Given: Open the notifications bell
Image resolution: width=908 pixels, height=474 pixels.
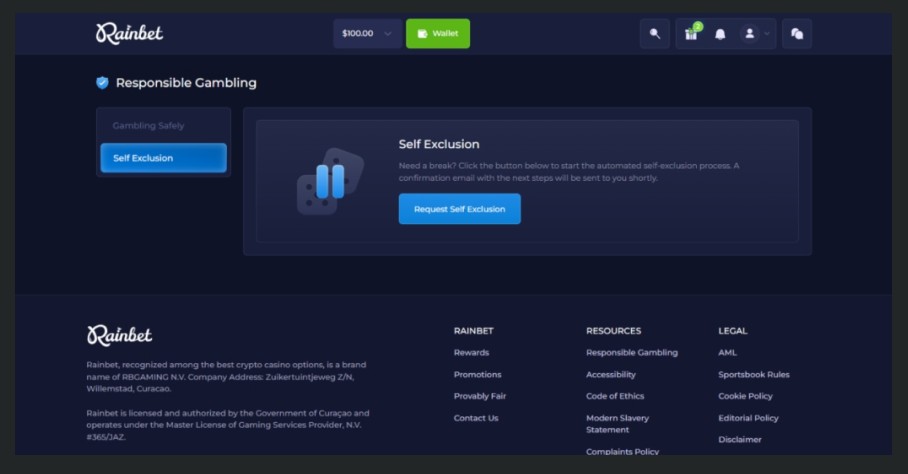Looking at the screenshot, I should pyautogui.click(x=720, y=33).
